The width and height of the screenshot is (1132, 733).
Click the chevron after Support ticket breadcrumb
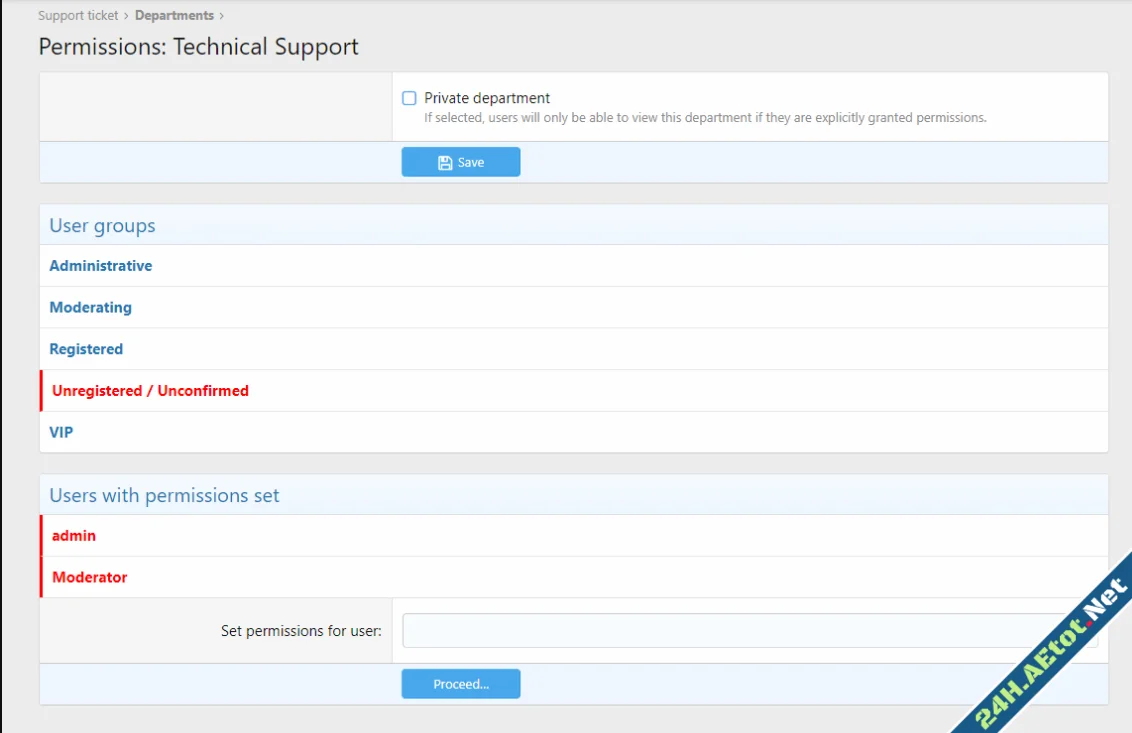point(127,16)
